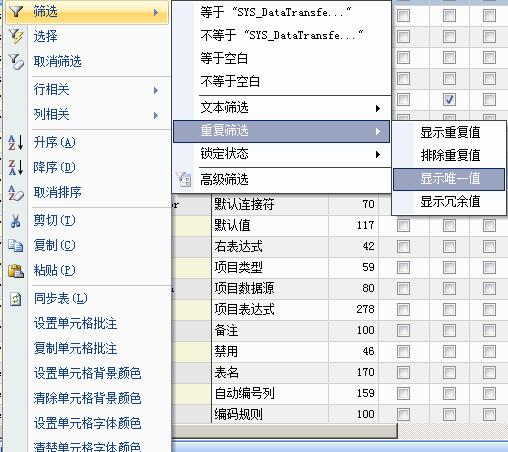Click the clipboard icon for 粘贴
508x452 pixels.
pyautogui.click(x=16, y=271)
